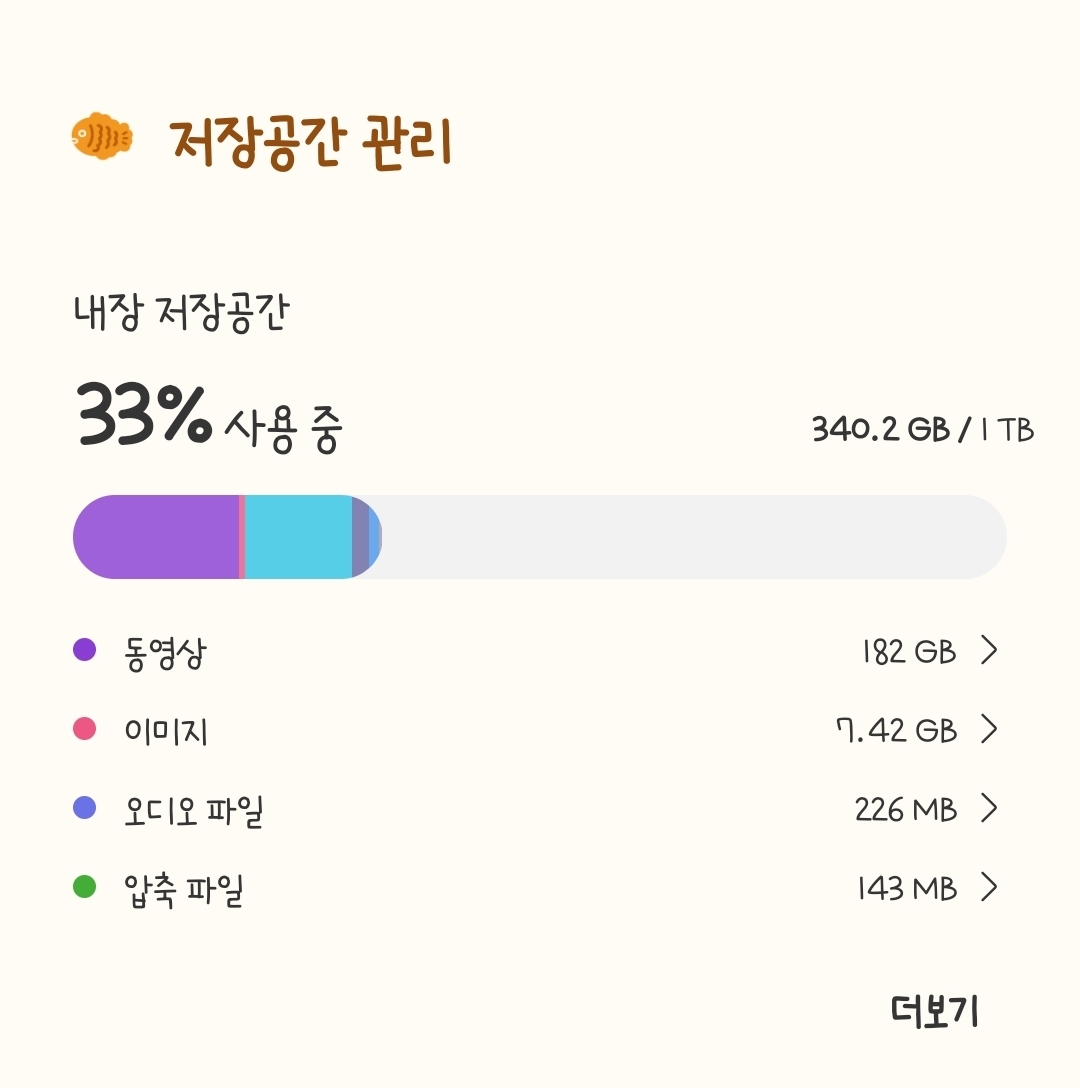Click the blue dot beside 오디오 파일
Viewport: 1080px width, 1088px height.
[x=85, y=808]
